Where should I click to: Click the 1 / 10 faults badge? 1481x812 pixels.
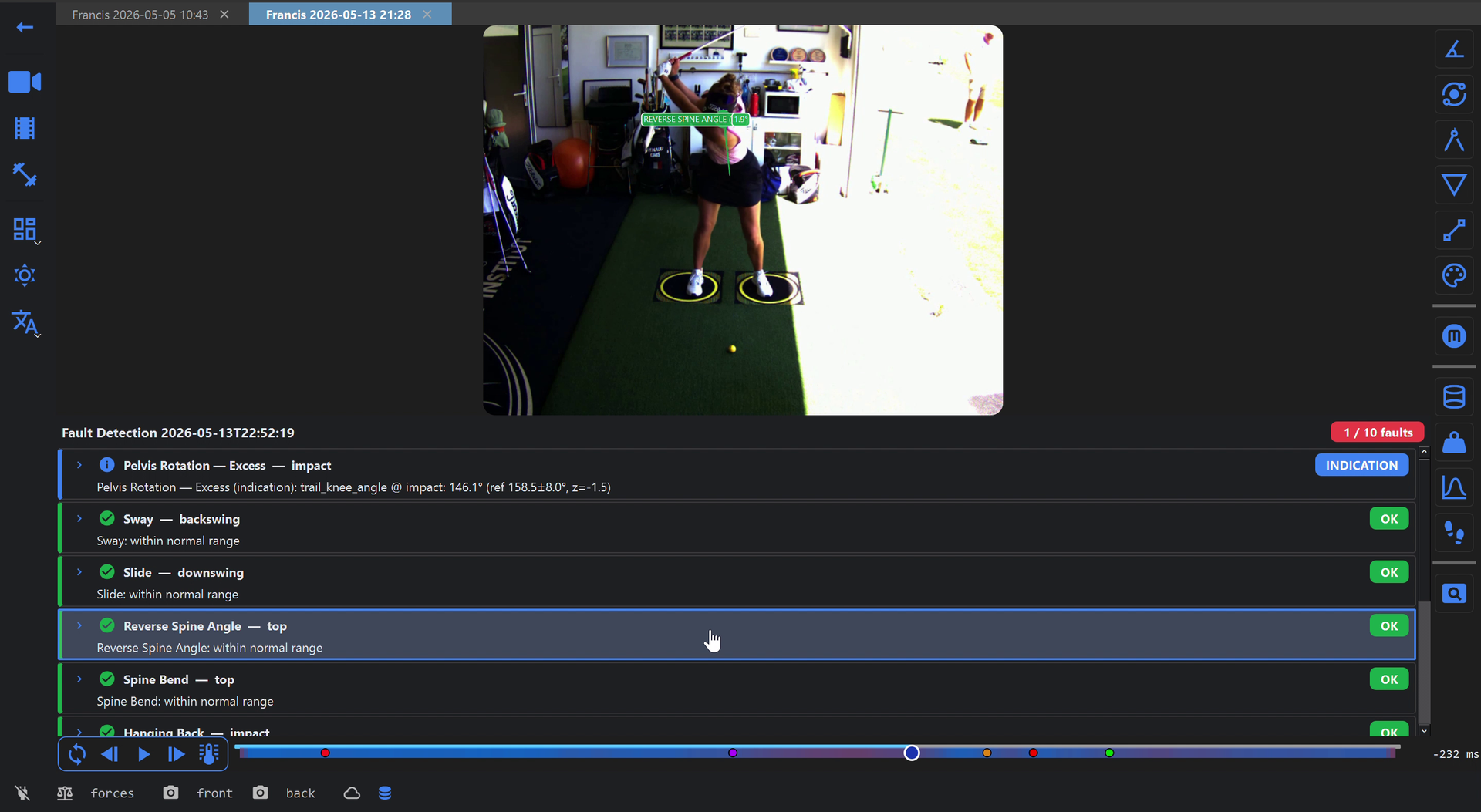1378,433
